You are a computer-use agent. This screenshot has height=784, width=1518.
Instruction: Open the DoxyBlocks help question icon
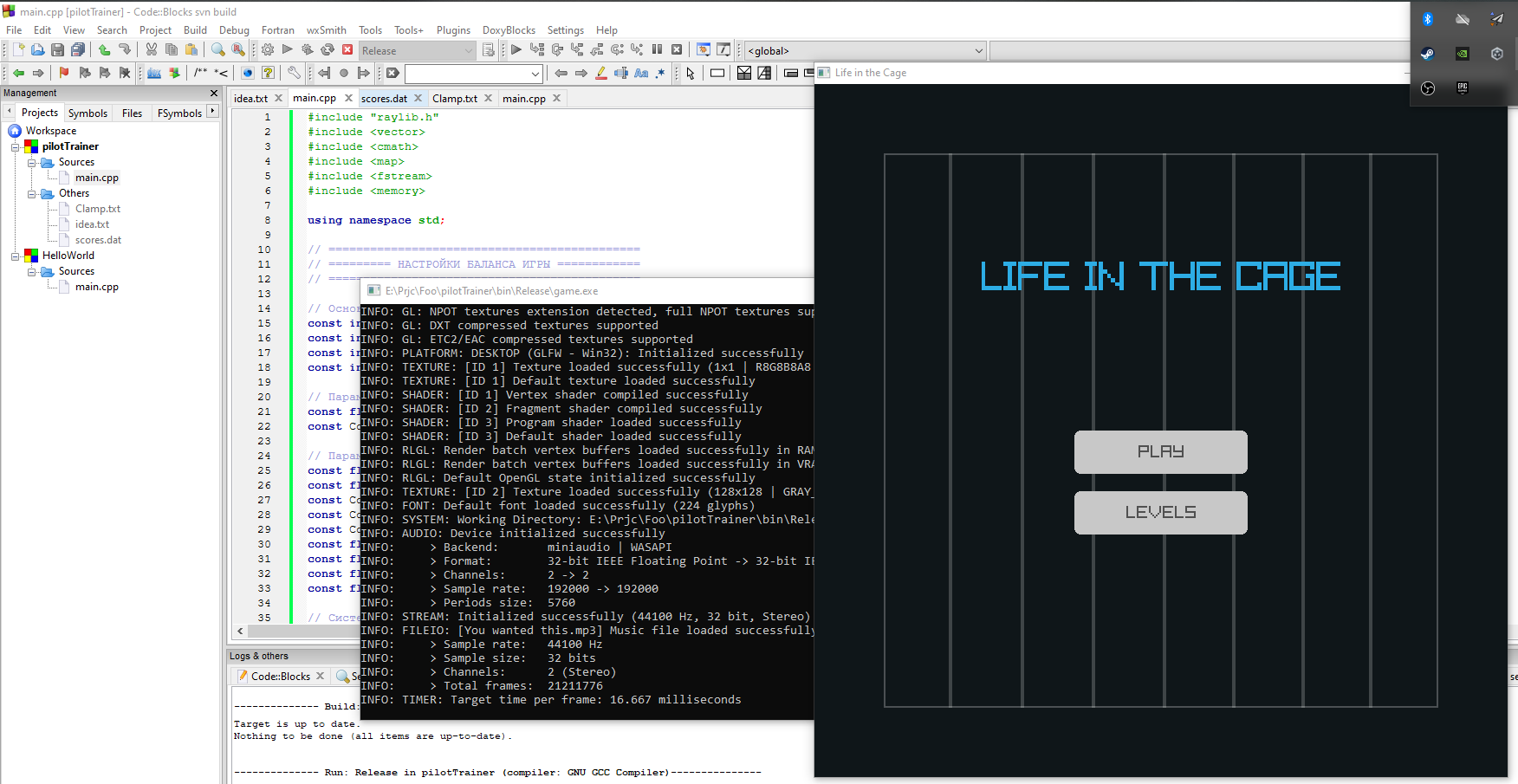pyautogui.click(x=268, y=73)
